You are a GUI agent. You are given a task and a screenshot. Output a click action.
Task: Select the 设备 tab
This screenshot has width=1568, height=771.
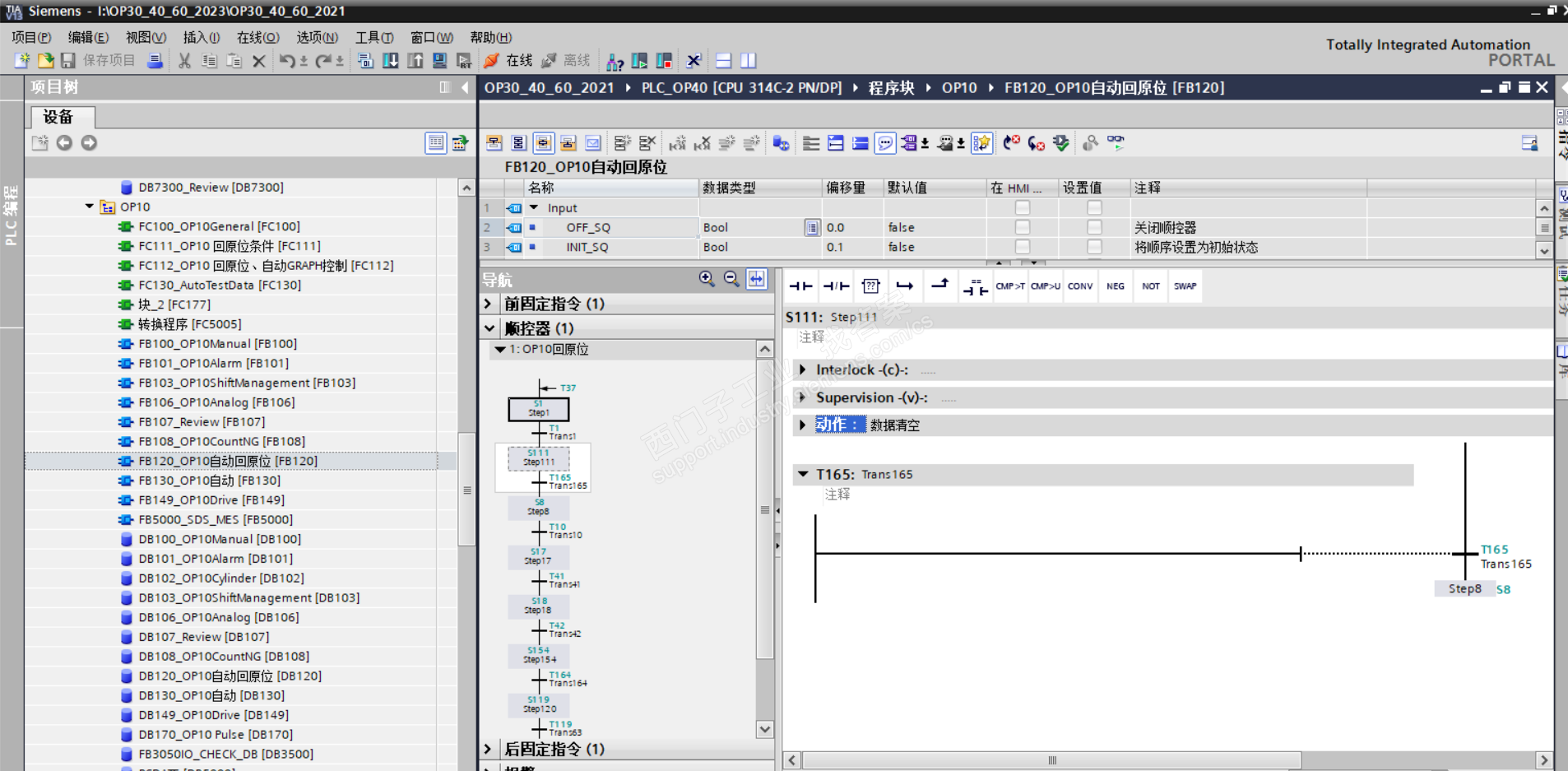(x=58, y=117)
